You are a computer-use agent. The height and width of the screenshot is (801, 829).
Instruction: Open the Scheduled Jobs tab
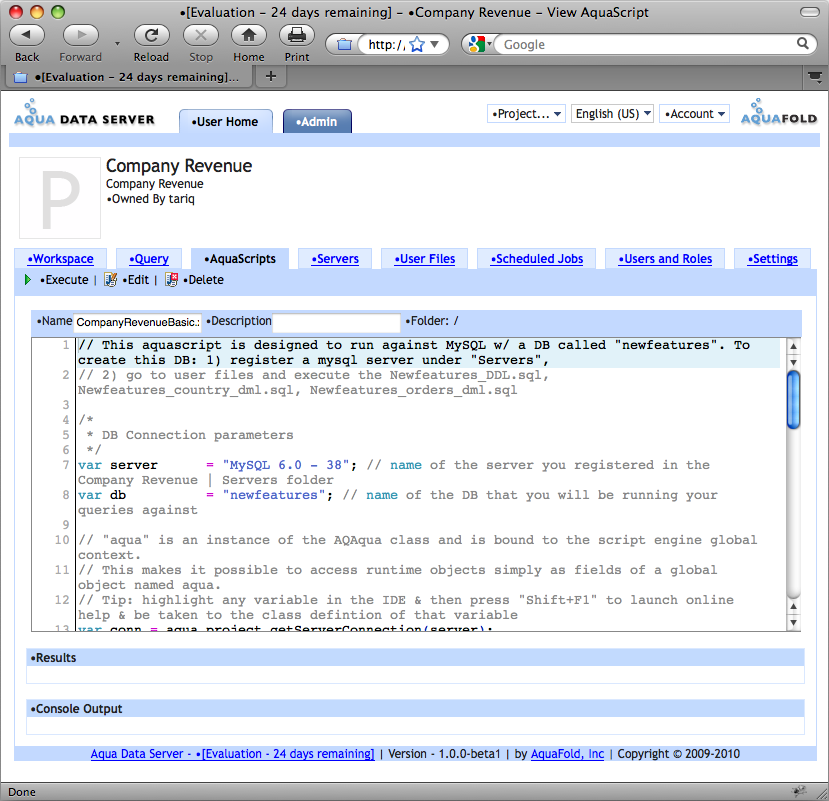(x=537, y=259)
